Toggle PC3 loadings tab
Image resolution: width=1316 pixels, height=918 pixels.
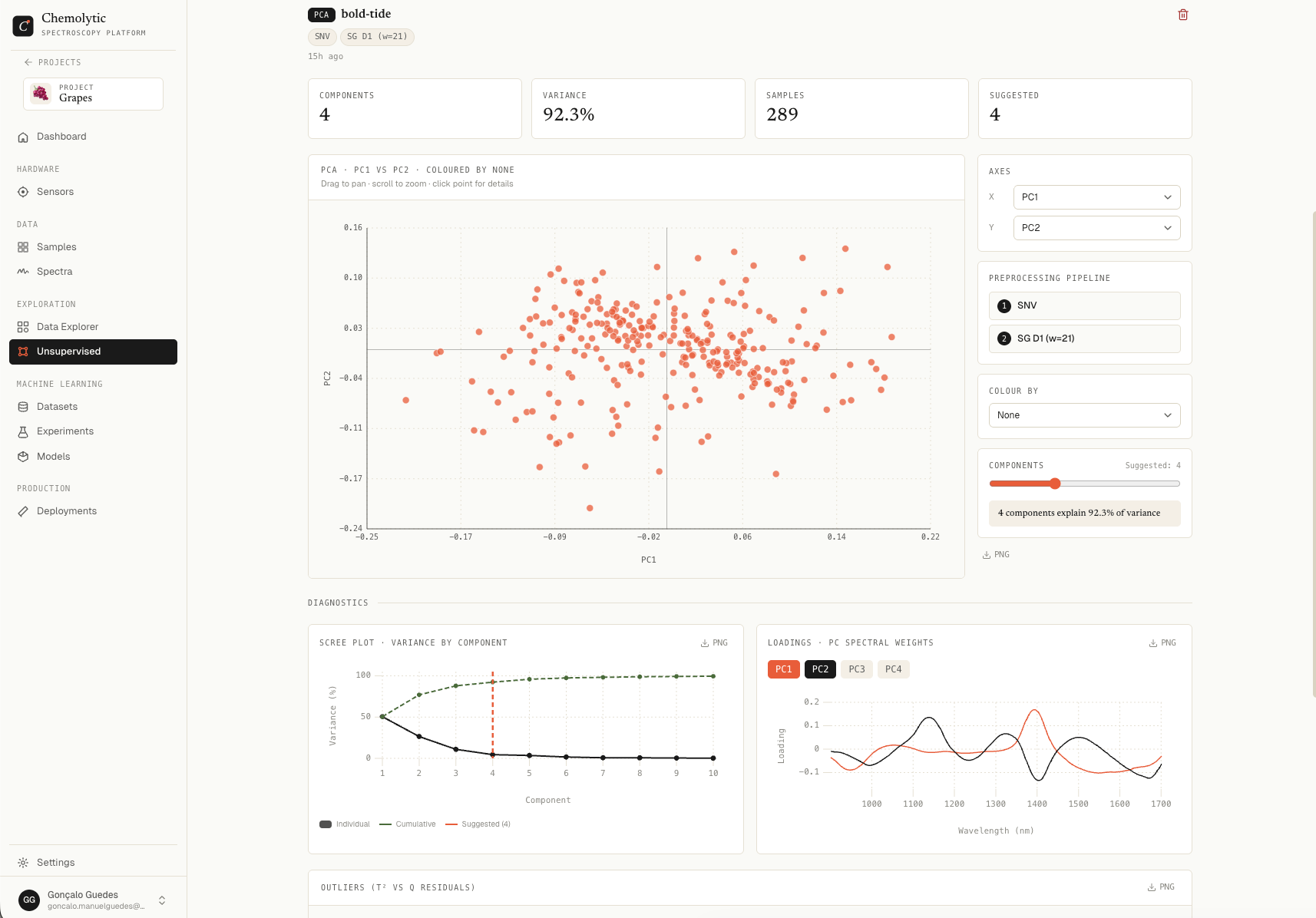[857, 669]
